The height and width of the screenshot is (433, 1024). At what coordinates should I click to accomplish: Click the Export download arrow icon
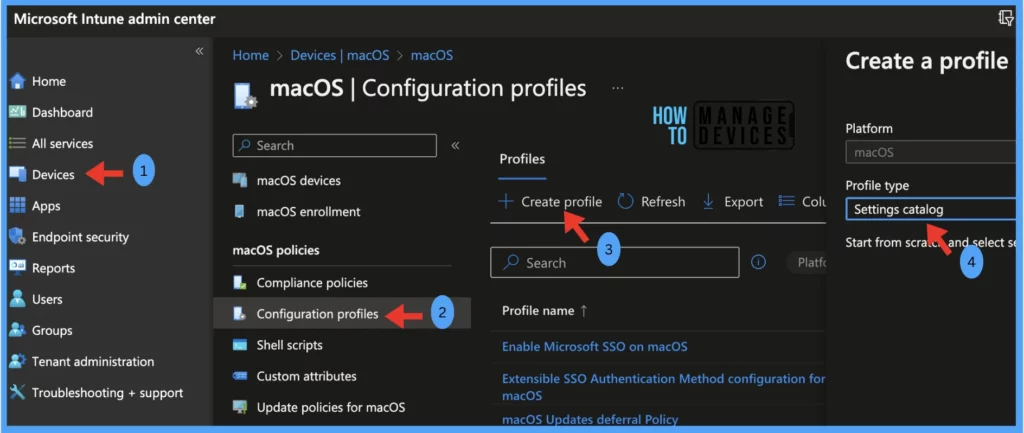709,202
